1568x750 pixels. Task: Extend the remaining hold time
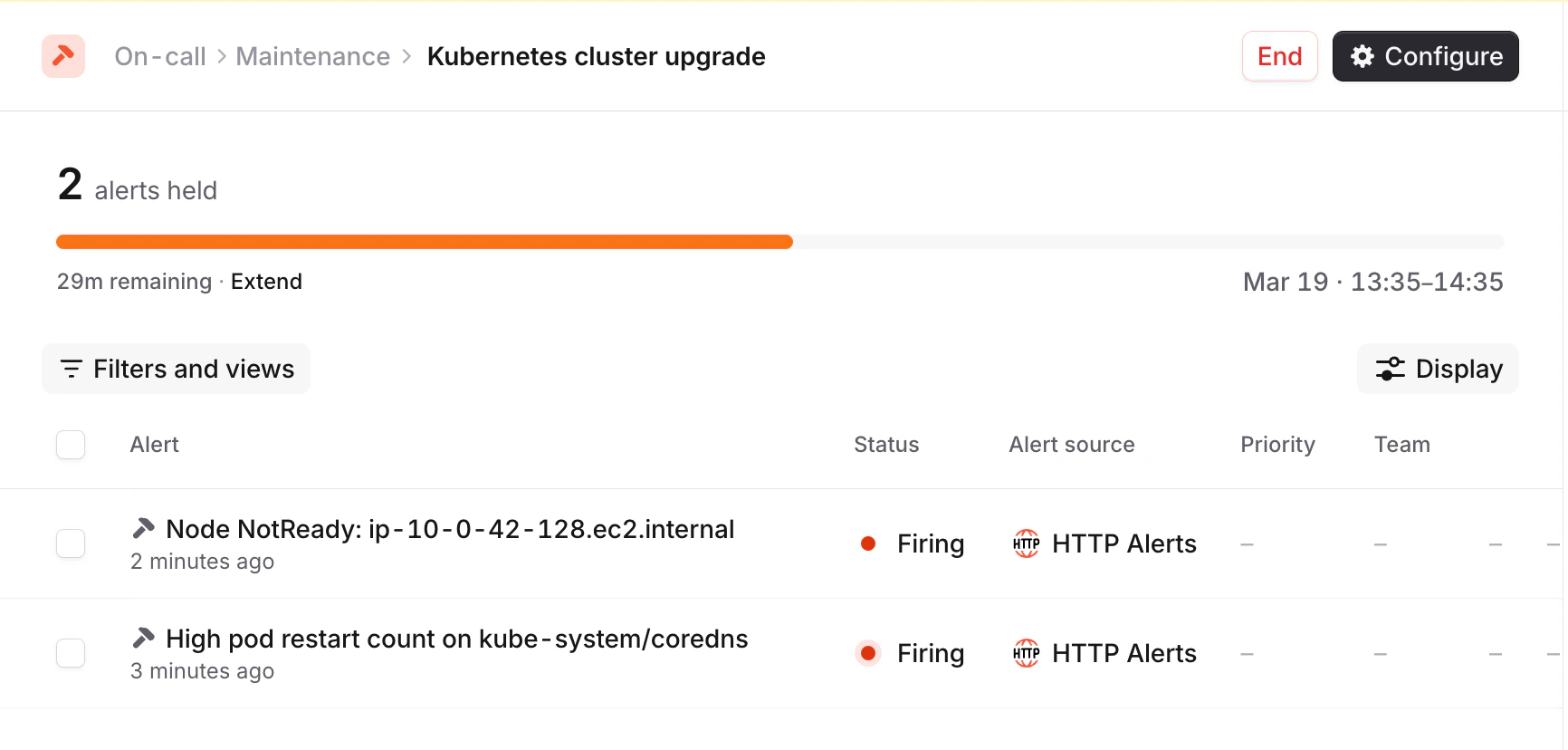click(266, 281)
